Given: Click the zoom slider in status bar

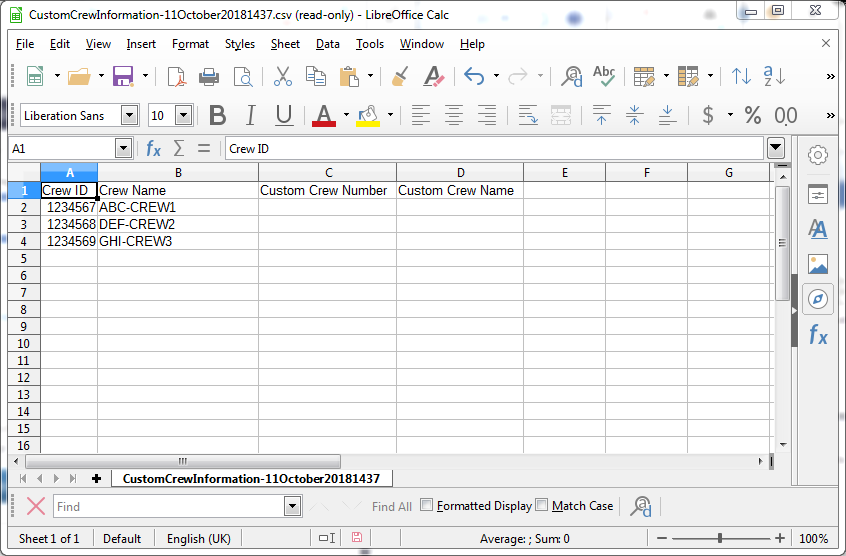Looking at the screenshot, I should click(720, 539).
